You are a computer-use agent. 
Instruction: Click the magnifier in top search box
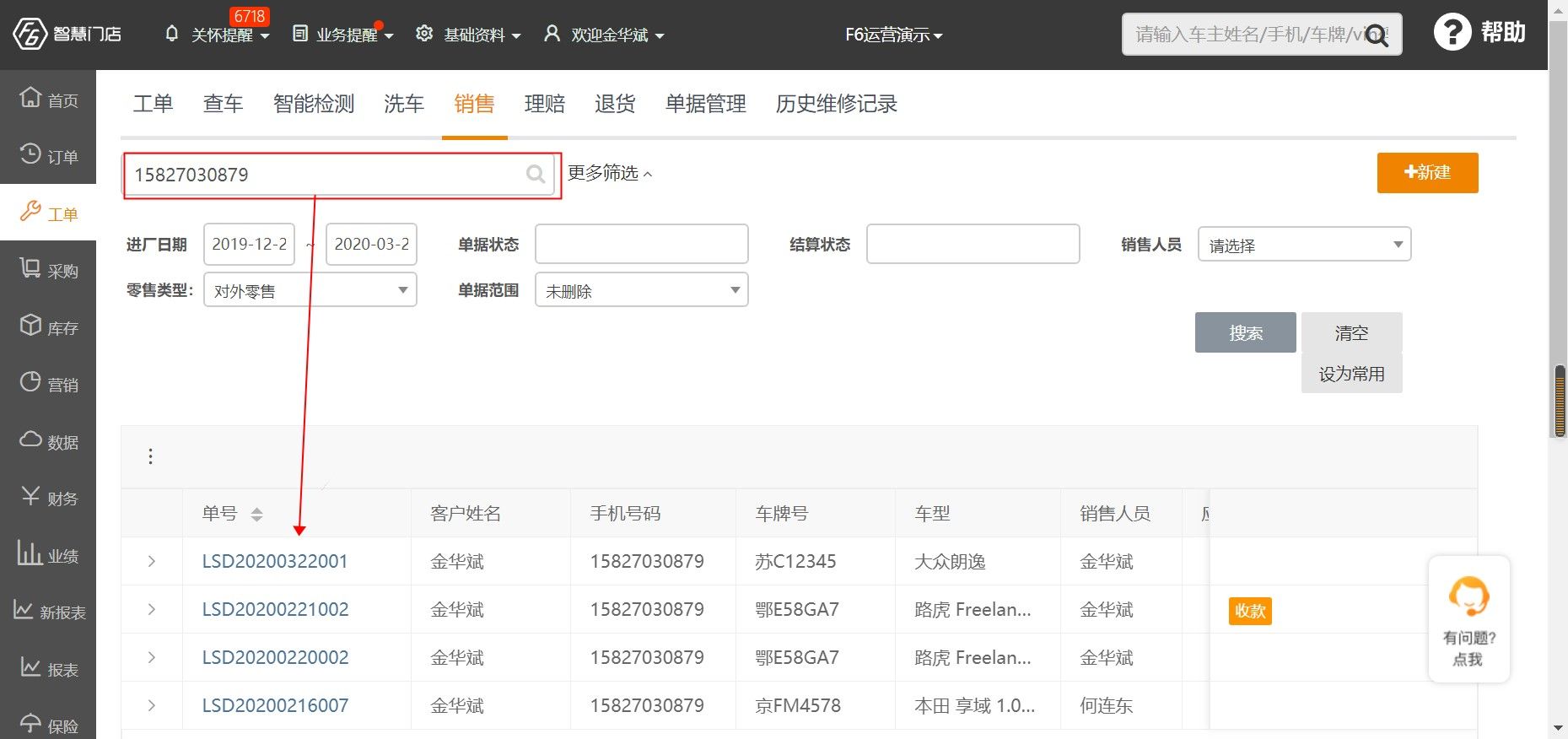click(x=1377, y=35)
